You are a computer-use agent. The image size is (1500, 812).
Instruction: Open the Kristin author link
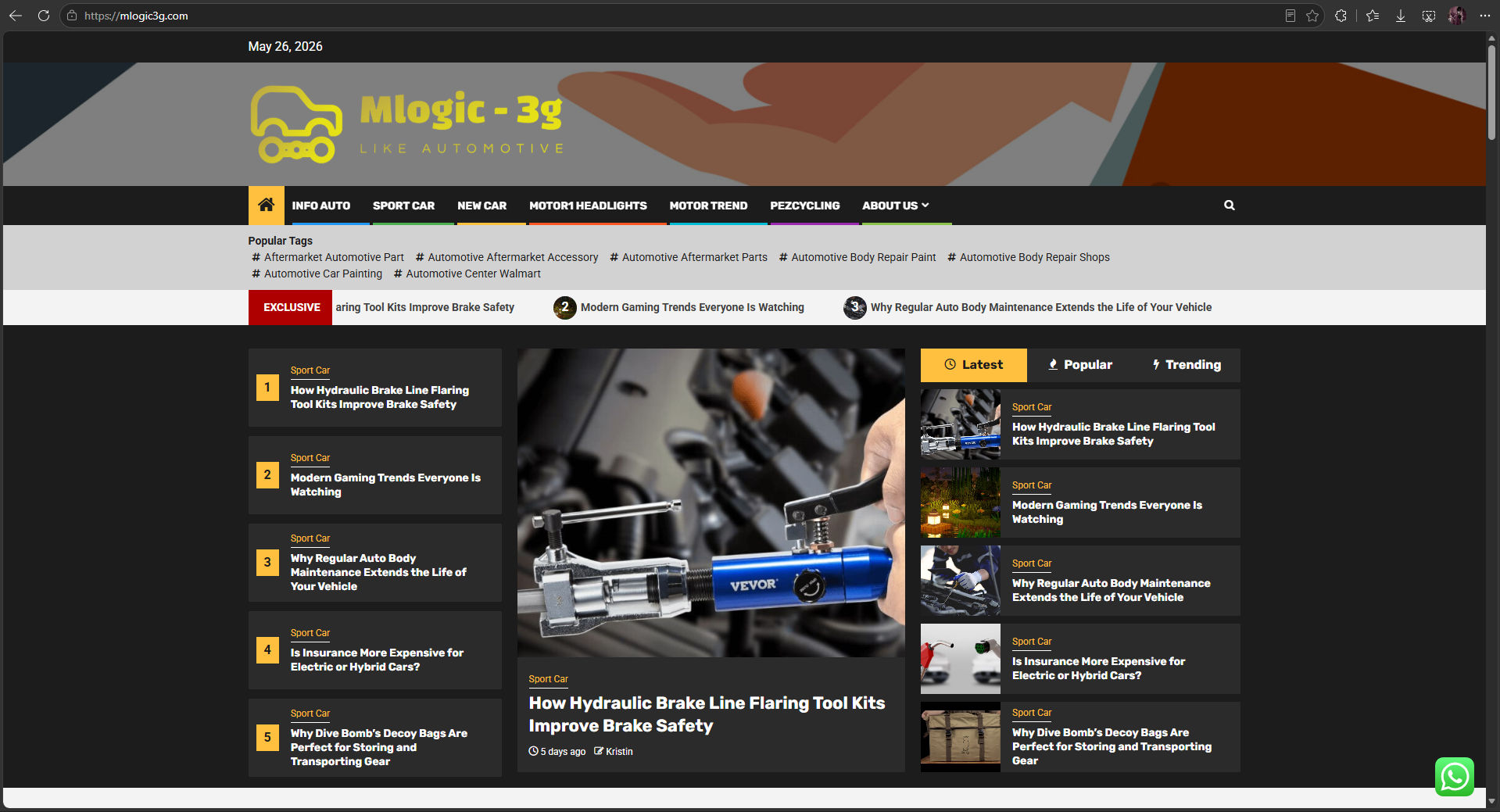click(619, 752)
